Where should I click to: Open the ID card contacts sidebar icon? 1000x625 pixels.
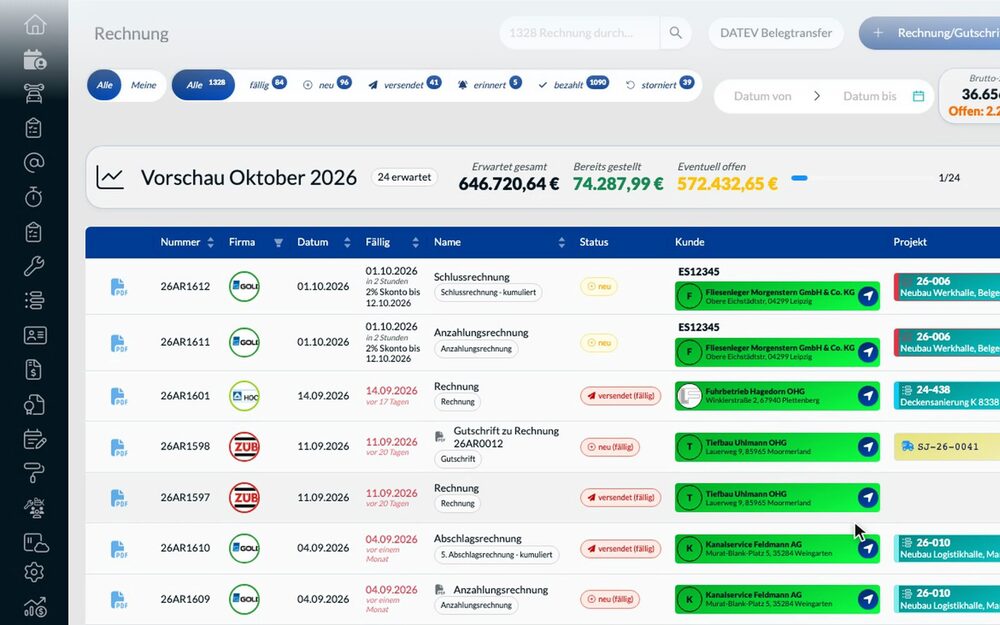(x=34, y=335)
